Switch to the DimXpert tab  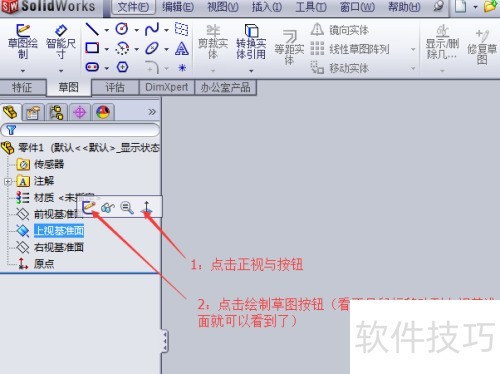[x=167, y=88]
